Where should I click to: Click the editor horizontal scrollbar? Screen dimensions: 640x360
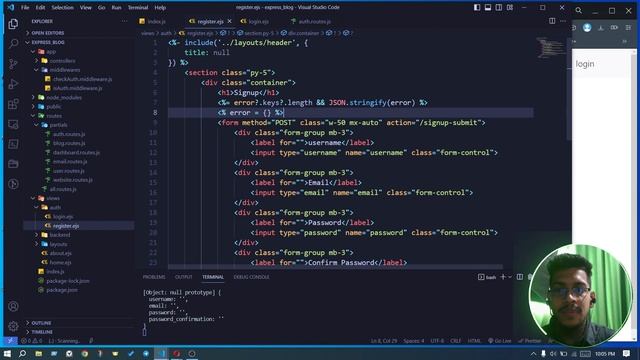335,267
